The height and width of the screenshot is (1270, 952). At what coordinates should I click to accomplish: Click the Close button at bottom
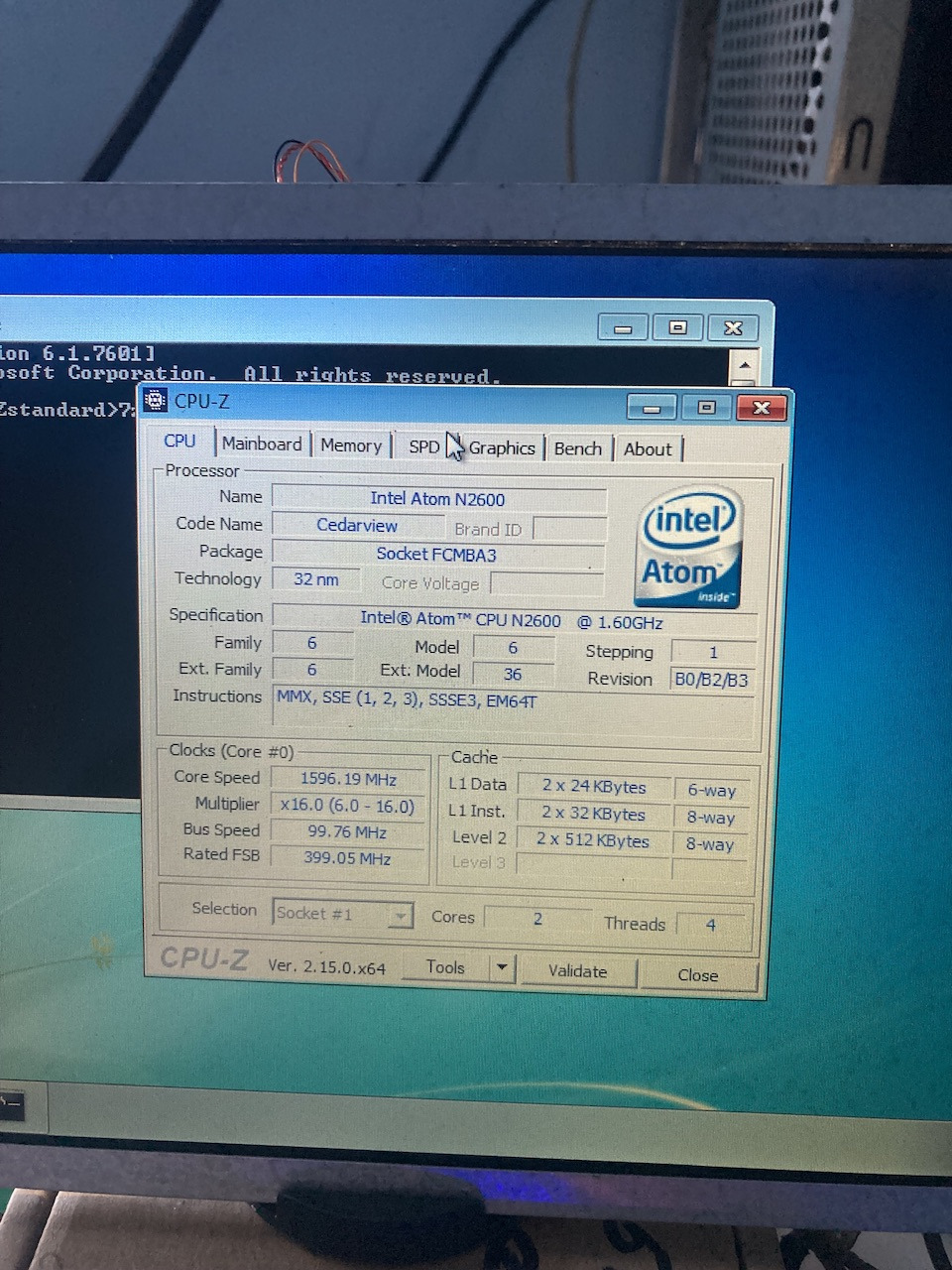click(x=697, y=975)
